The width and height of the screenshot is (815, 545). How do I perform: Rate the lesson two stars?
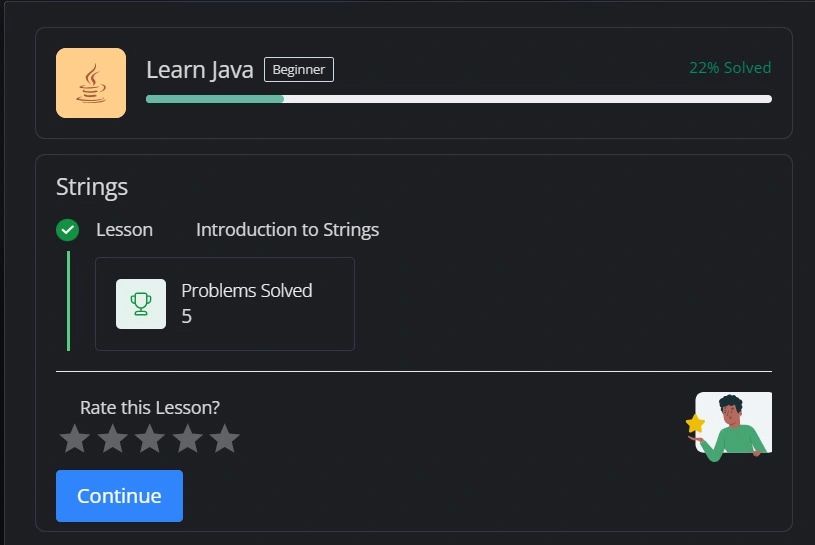pos(112,438)
